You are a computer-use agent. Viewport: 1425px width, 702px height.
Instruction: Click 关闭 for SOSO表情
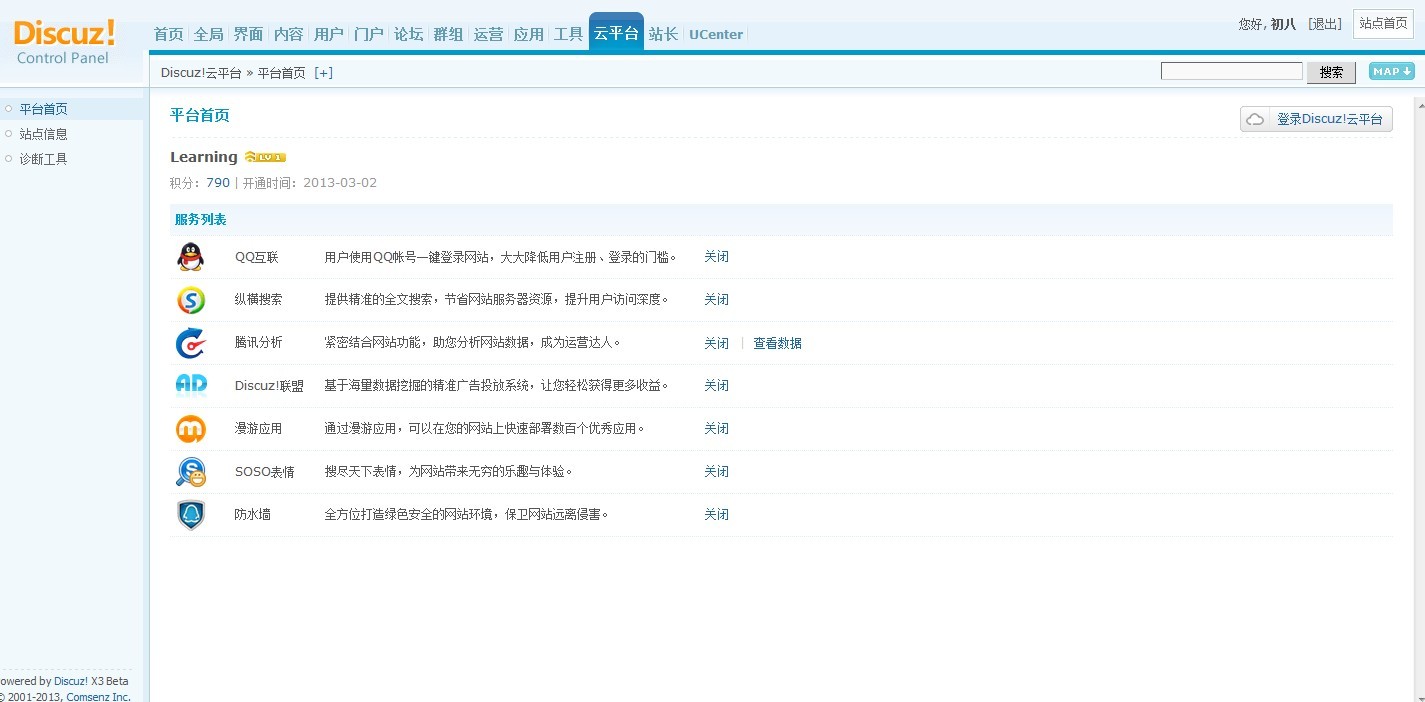click(x=716, y=472)
